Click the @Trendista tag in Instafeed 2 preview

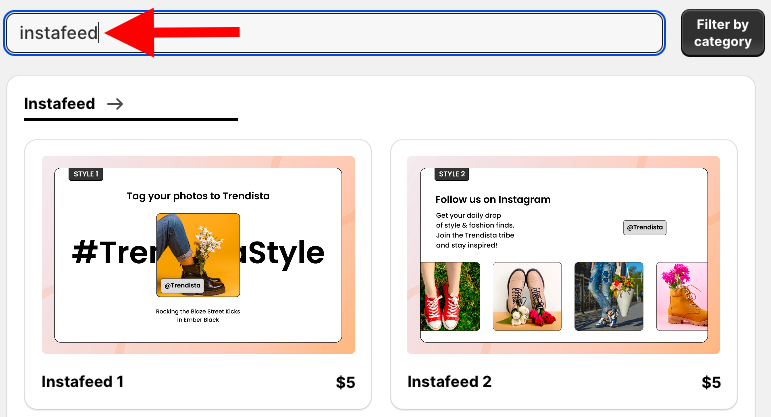[x=645, y=227]
